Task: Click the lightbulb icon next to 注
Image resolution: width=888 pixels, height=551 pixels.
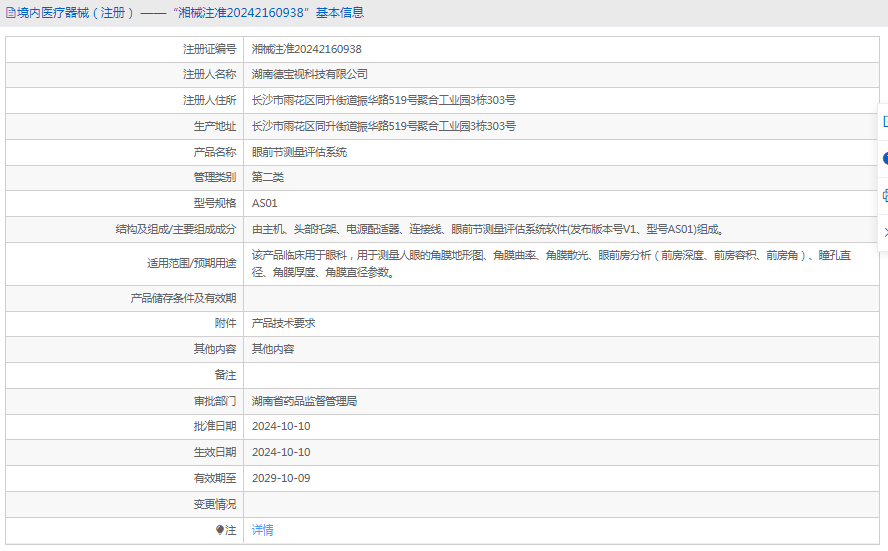Action: (x=220, y=530)
